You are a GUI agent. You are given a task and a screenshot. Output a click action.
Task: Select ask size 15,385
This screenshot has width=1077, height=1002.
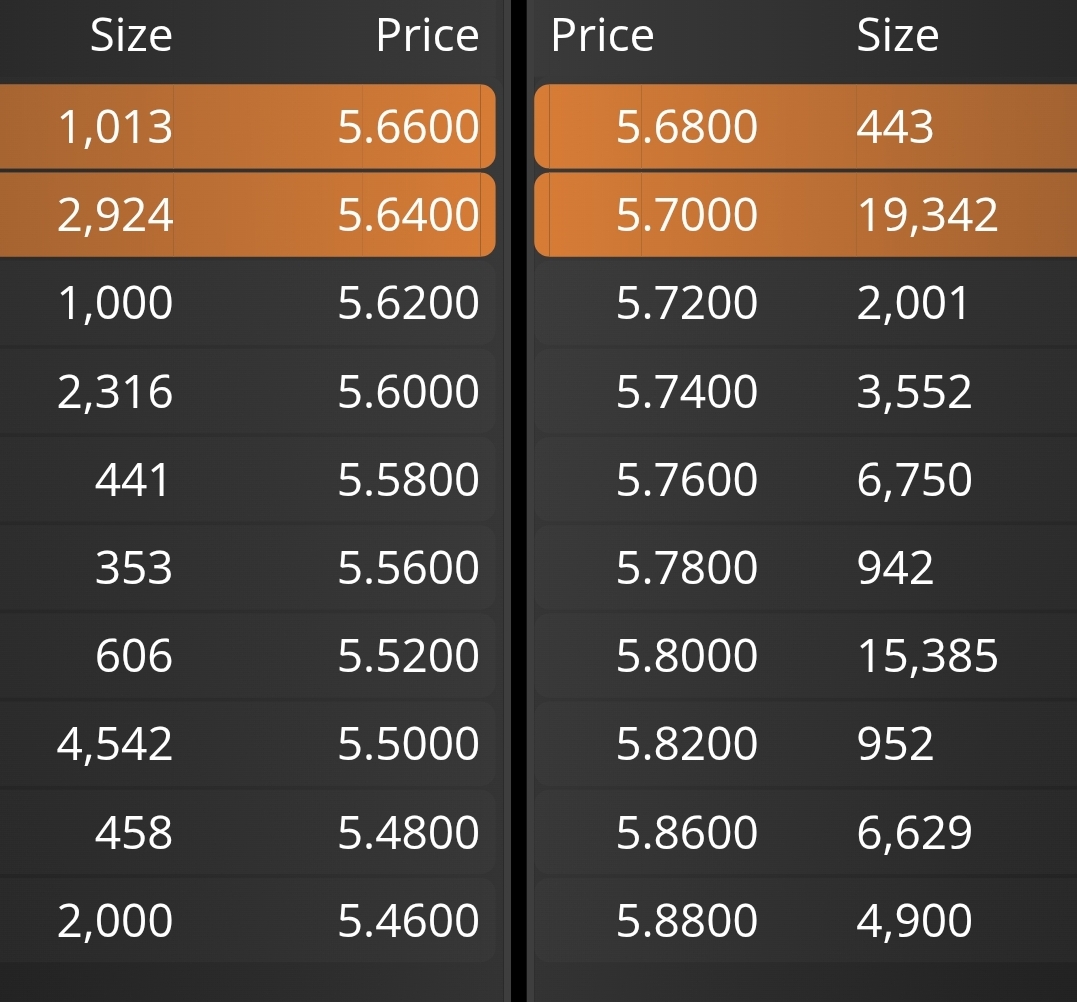[927, 655]
